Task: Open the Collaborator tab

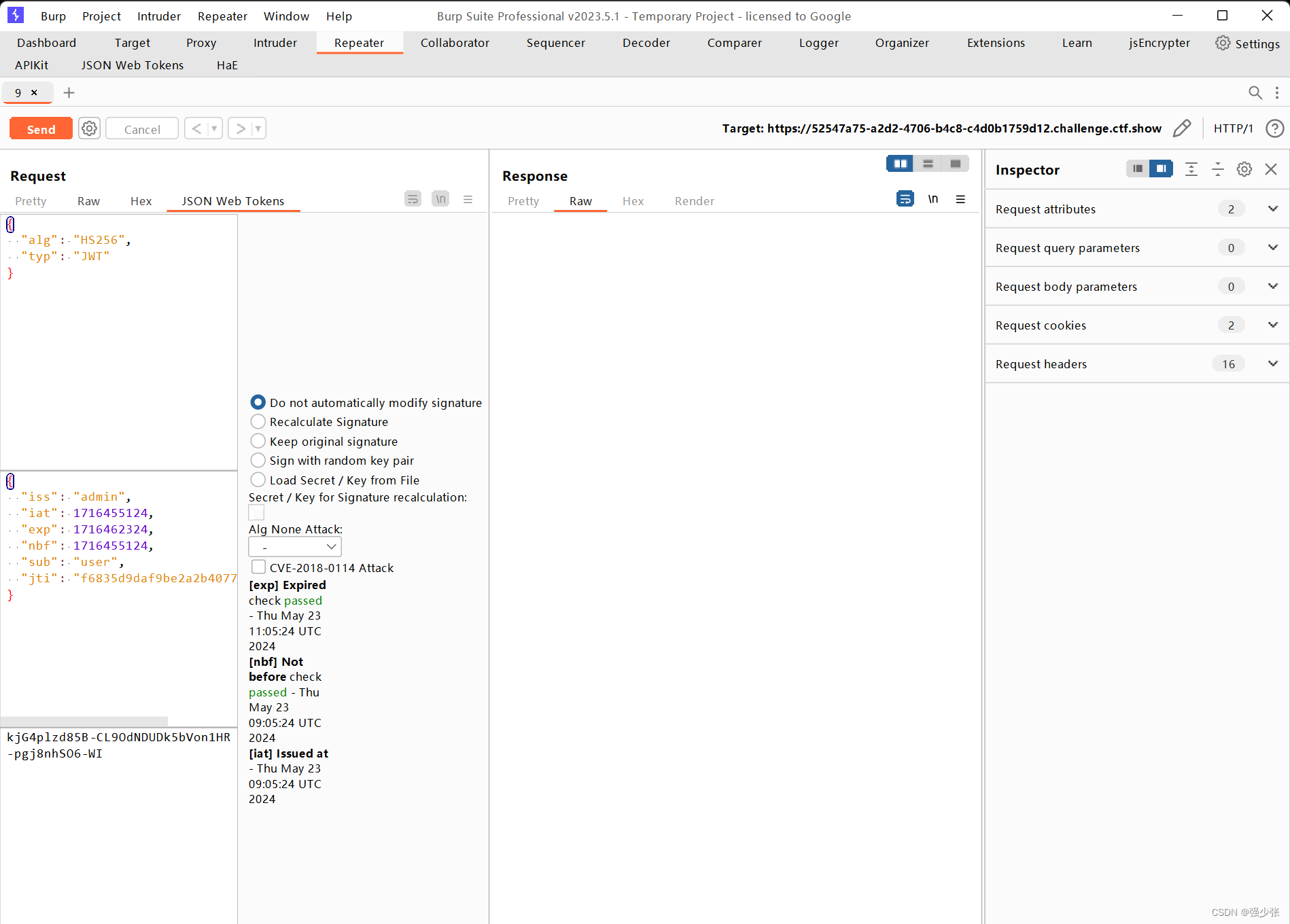Action: [x=455, y=43]
